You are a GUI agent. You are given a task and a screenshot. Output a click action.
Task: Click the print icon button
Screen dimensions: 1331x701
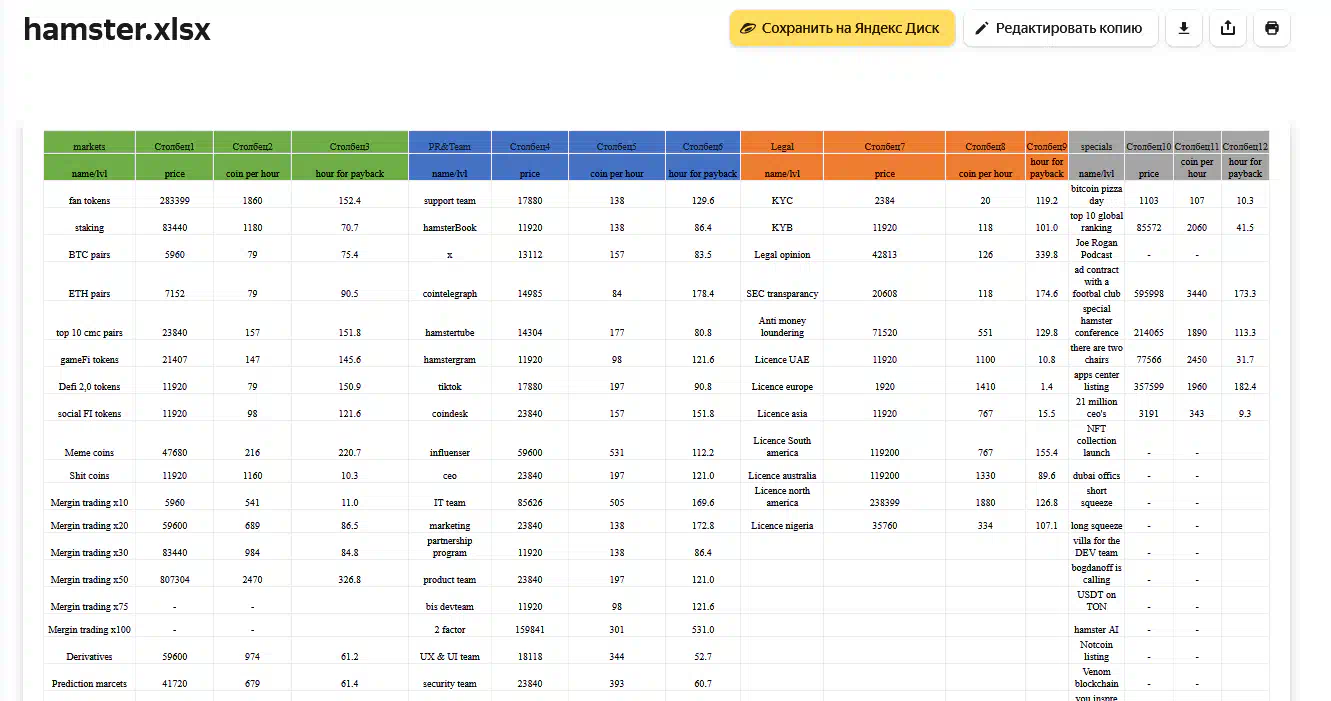(1272, 28)
